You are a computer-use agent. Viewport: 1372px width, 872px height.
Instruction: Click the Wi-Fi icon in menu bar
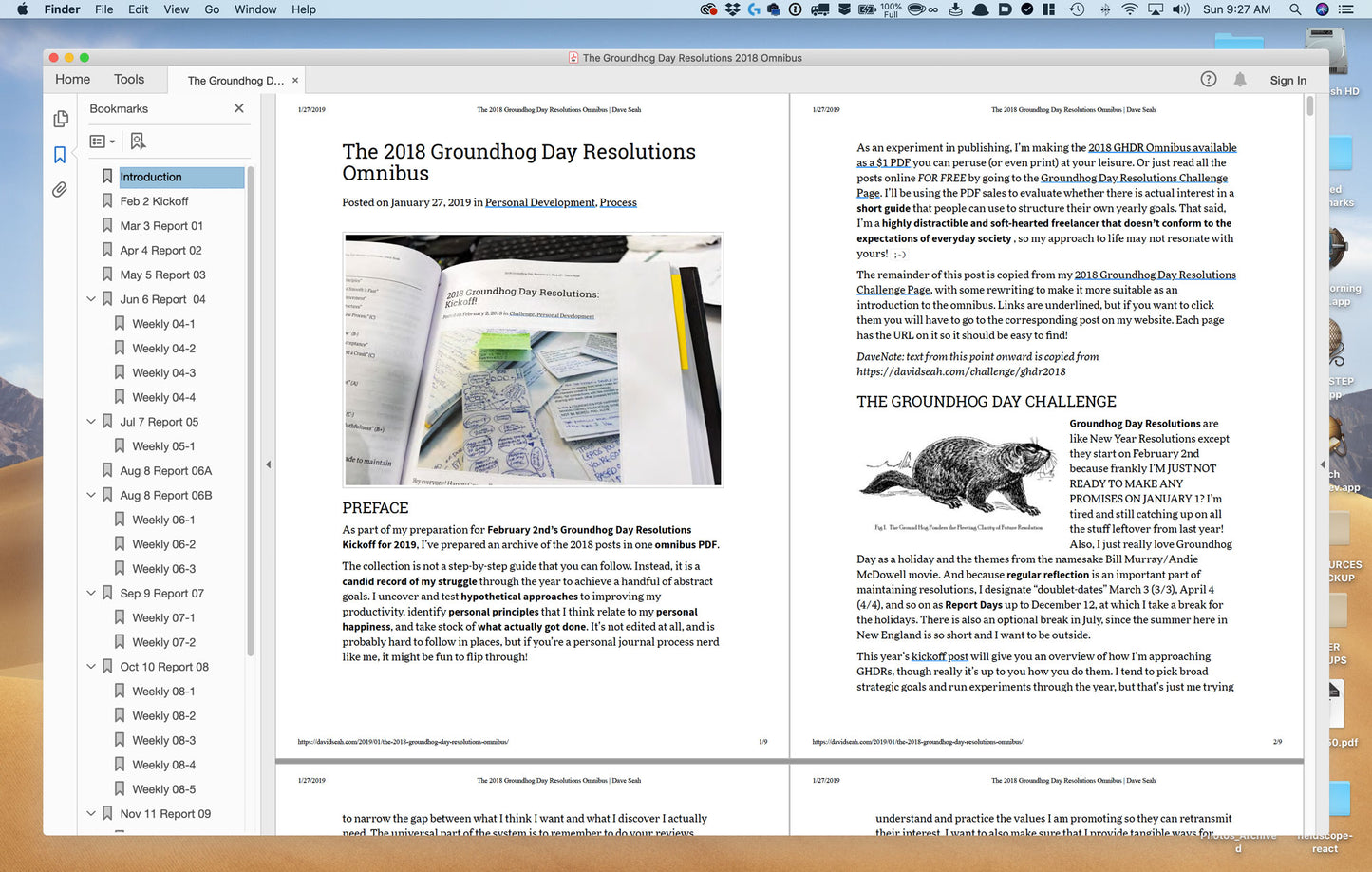[x=1128, y=9]
